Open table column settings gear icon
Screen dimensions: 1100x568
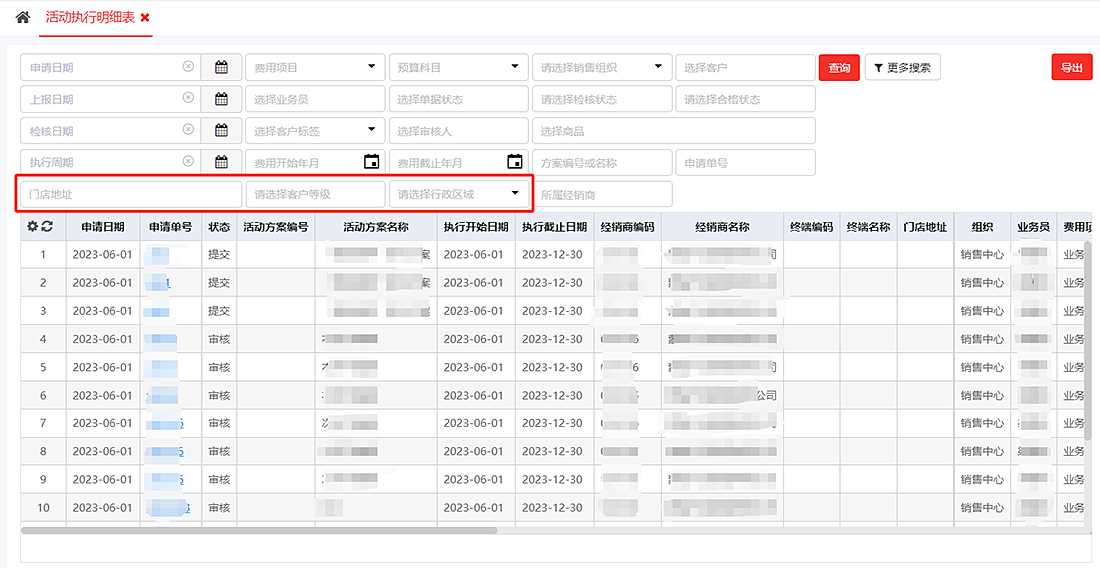coord(32,227)
